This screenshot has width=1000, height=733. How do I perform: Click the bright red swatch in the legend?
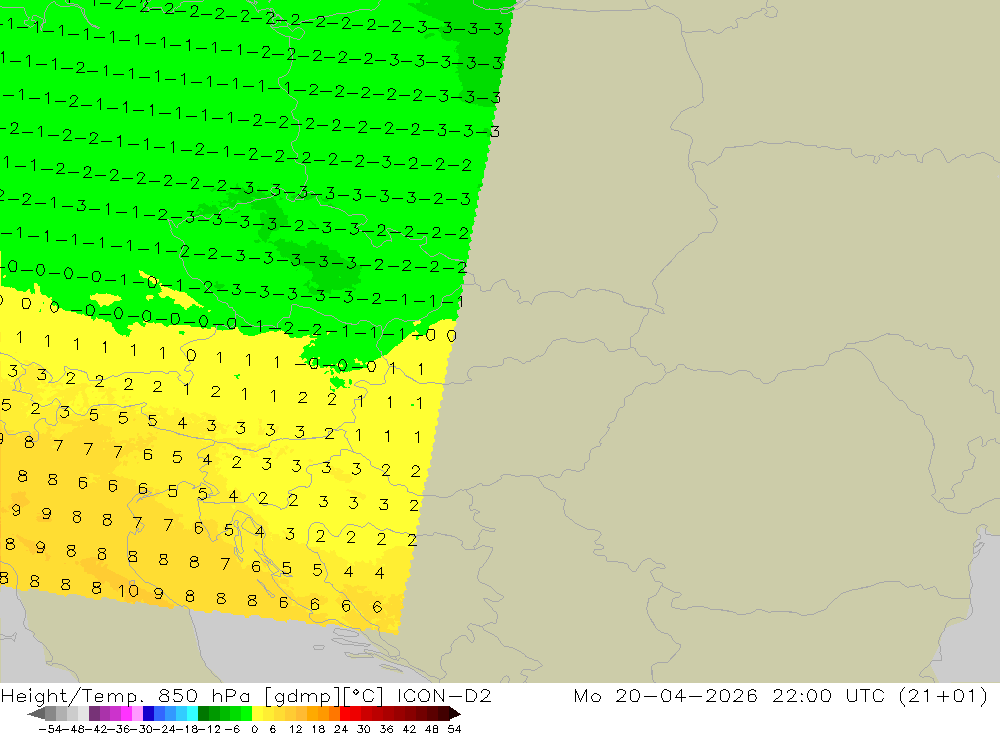(x=345, y=714)
